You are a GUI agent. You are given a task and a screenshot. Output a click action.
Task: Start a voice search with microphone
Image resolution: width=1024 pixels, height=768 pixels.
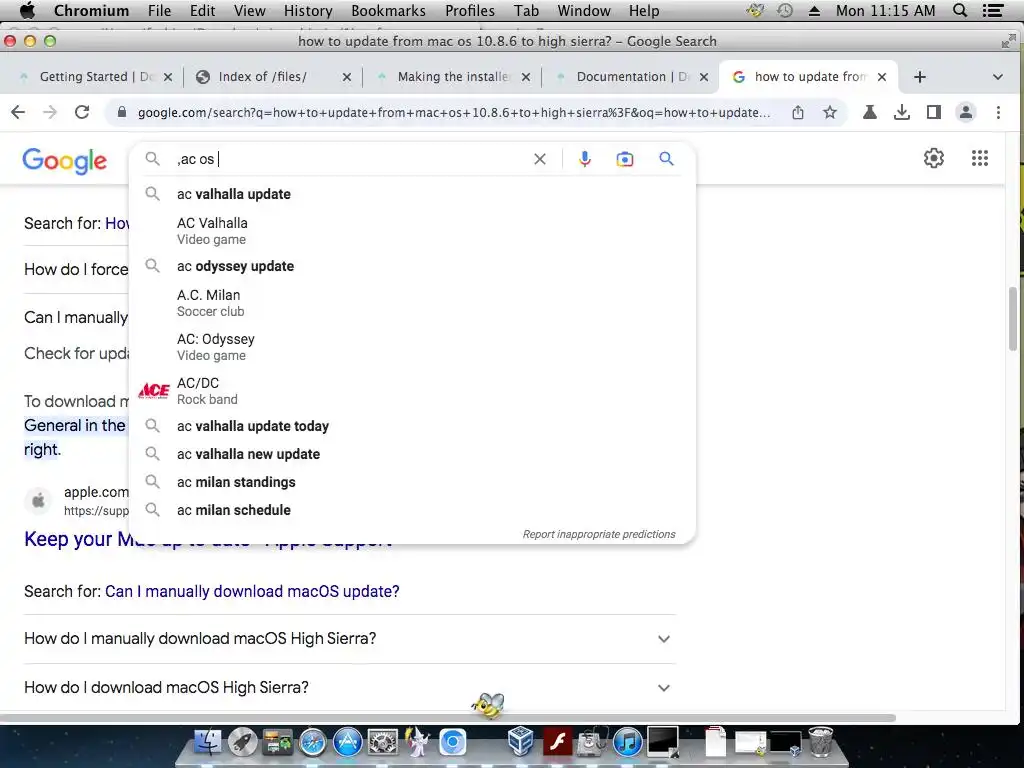pyautogui.click(x=584, y=159)
